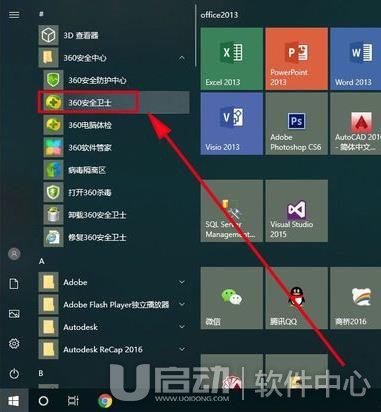Open Pictures from Start sidebar
This screenshot has height=412, width=381.
(x=14, y=314)
